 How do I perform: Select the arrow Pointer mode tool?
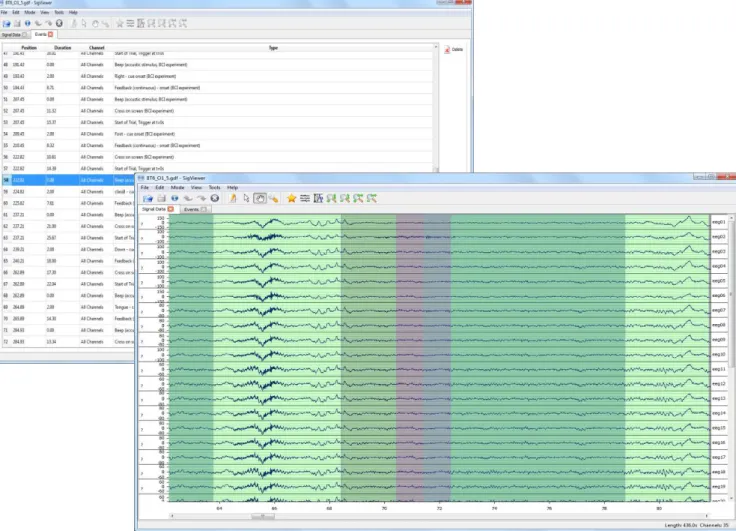(x=246, y=199)
